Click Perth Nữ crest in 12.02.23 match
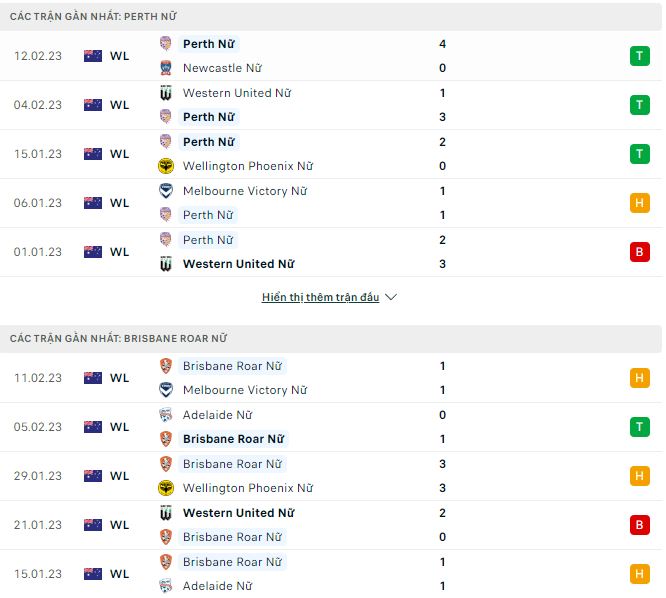The height and width of the screenshot is (598, 666). tap(166, 44)
